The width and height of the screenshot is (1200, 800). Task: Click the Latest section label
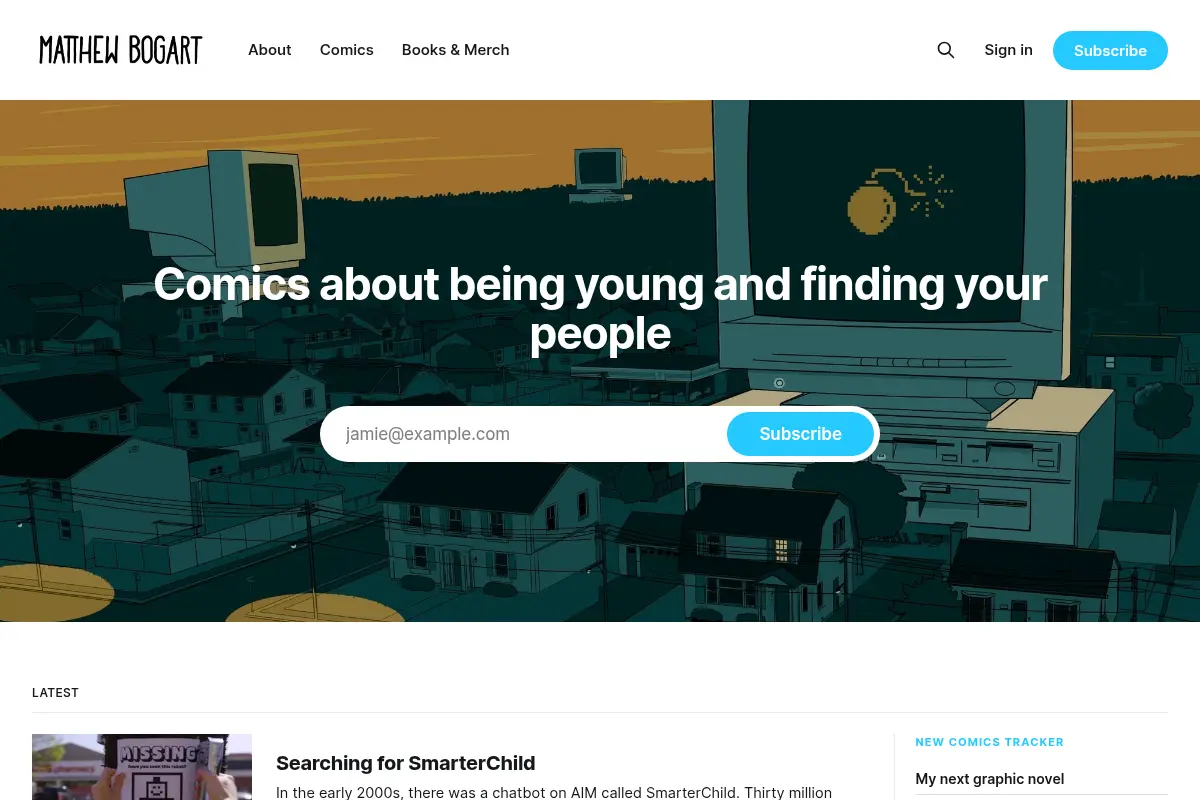[55, 693]
